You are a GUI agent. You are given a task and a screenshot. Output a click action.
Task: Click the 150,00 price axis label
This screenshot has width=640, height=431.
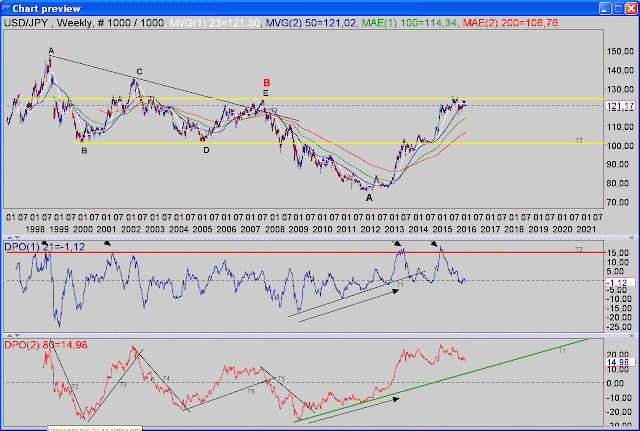620,51
